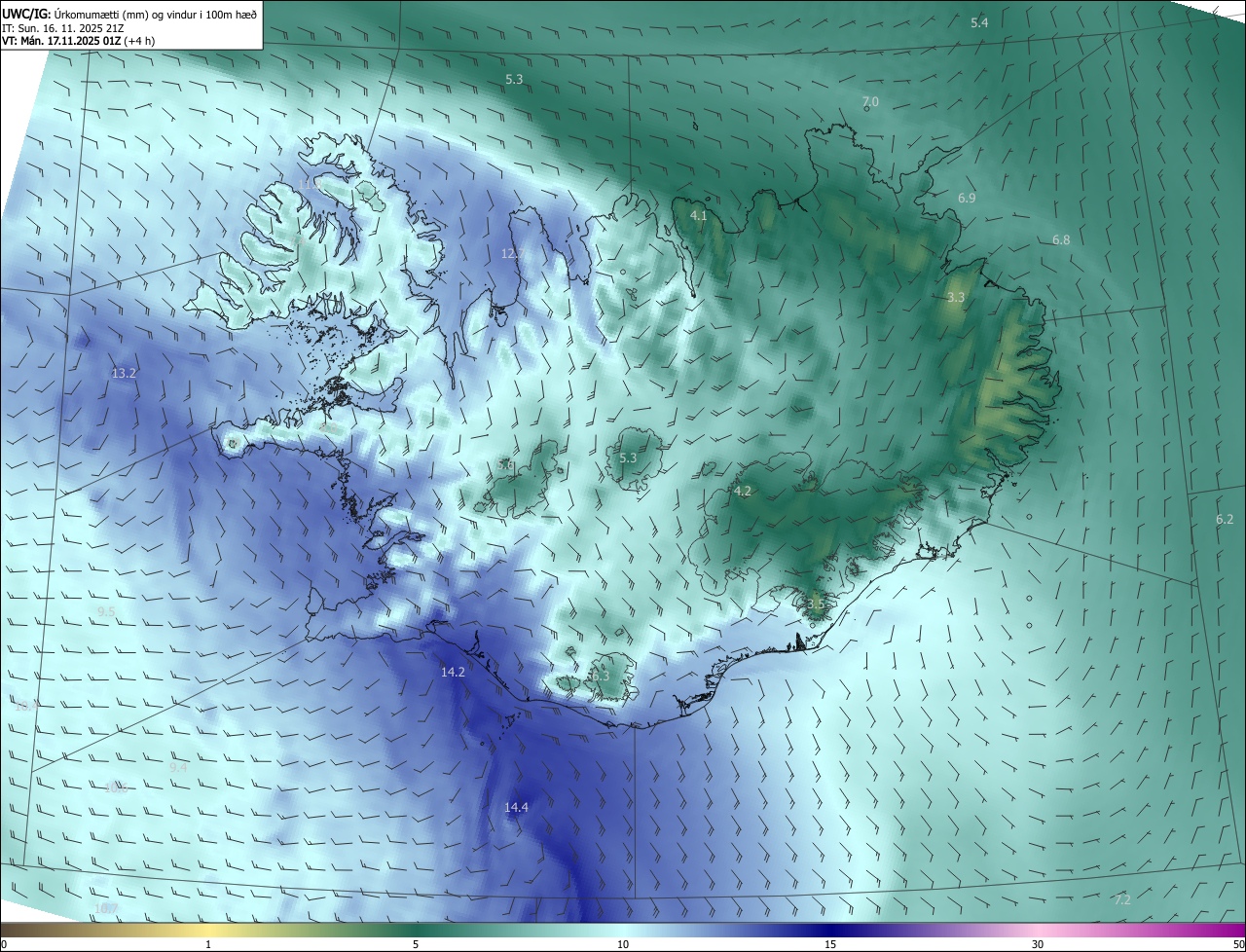Click the '14.2' value near the southwest coast

453,672
